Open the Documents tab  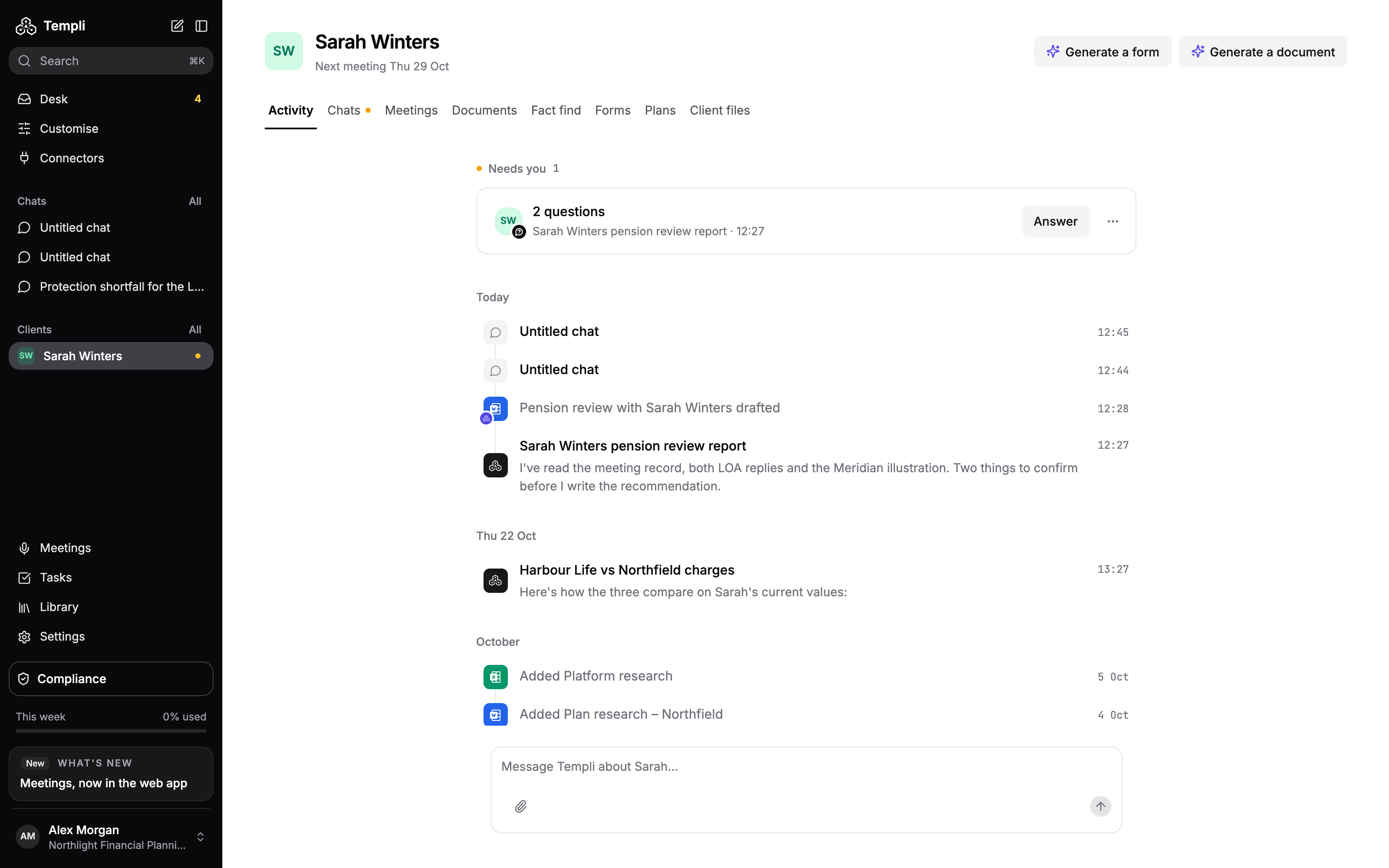click(x=484, y=110)
